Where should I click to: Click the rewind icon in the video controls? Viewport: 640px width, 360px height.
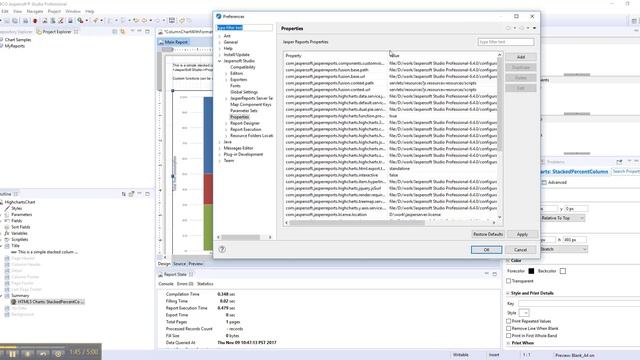[43, 354]
